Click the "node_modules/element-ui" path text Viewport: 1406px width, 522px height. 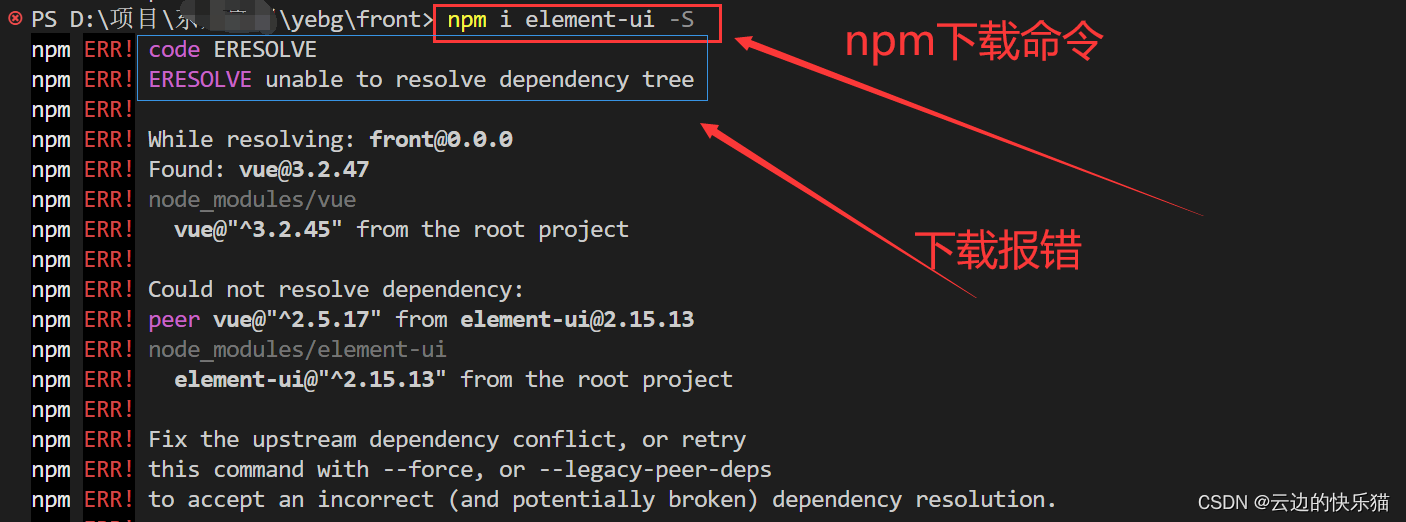[297, 350]
